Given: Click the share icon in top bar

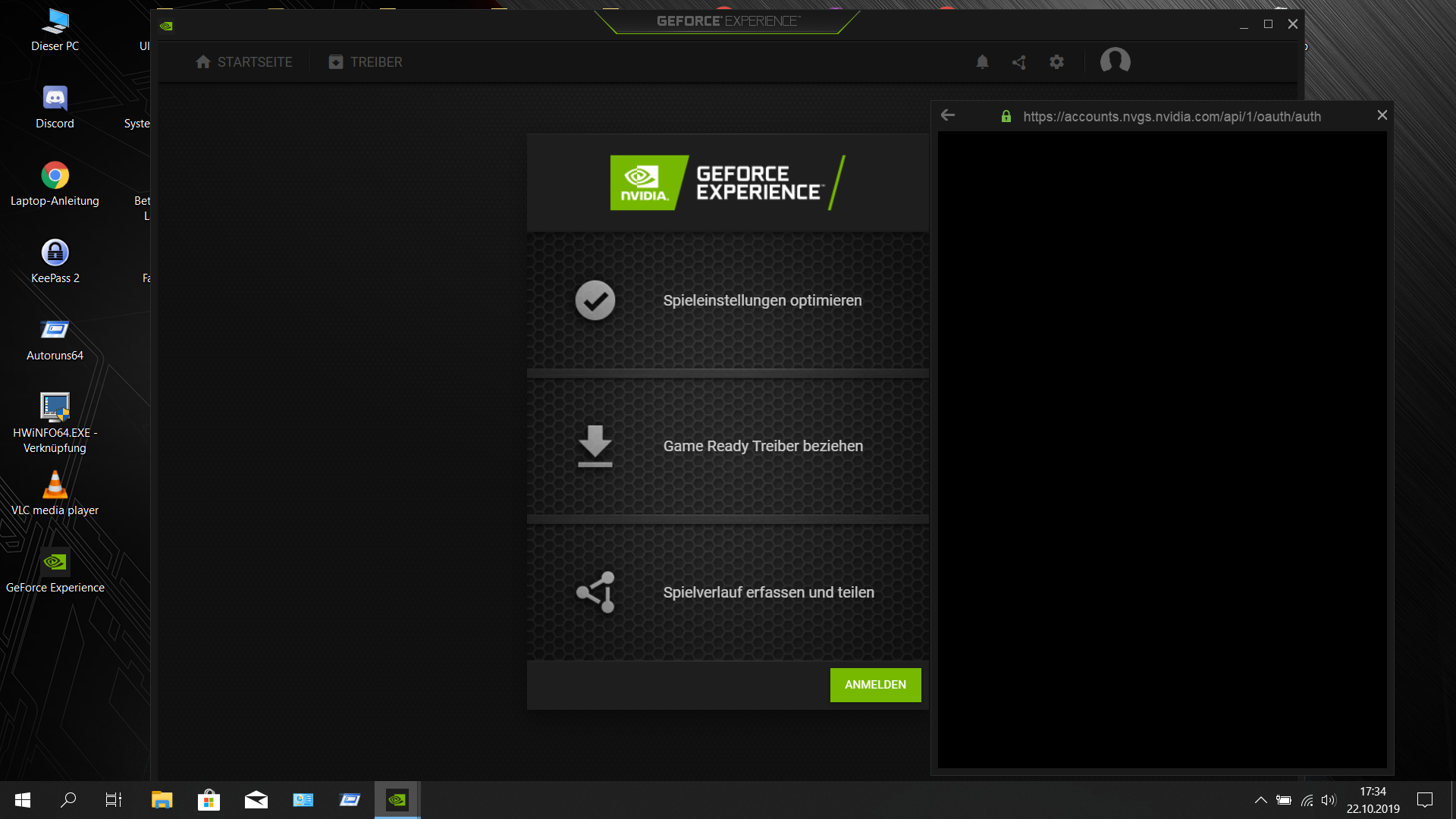Looking at the screenshot, I should 1019,62.
